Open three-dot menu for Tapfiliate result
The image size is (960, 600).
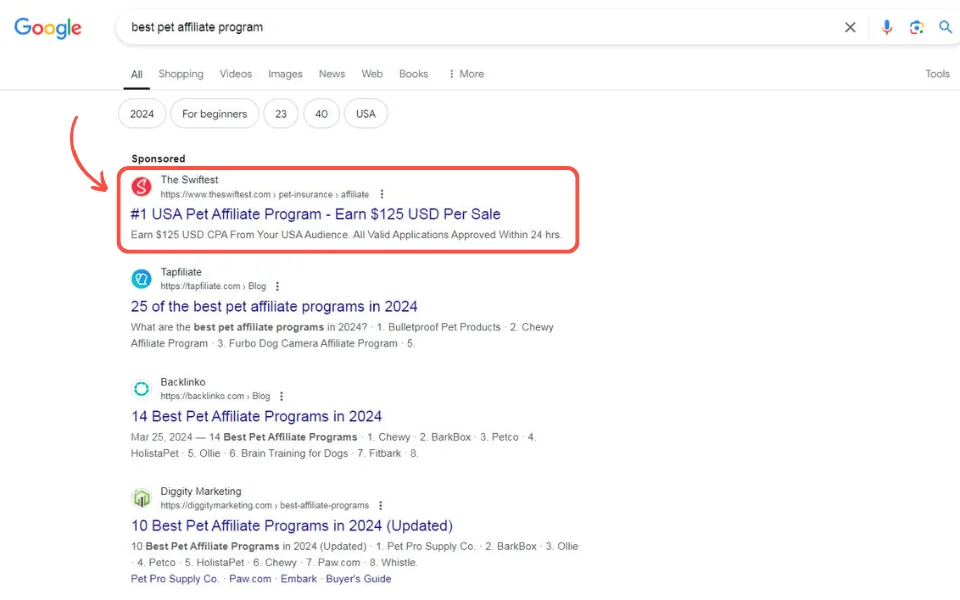click(278, 287)
